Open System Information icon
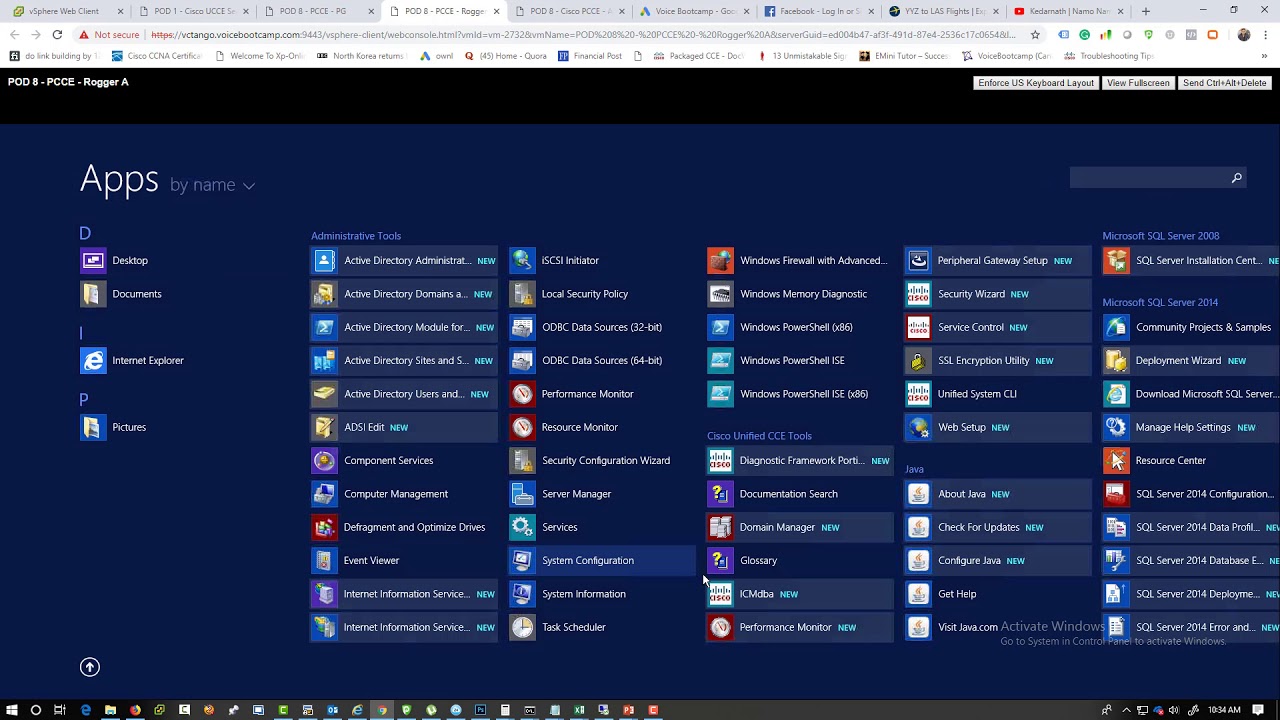1280x720 pixels. (x=522, y=594)
